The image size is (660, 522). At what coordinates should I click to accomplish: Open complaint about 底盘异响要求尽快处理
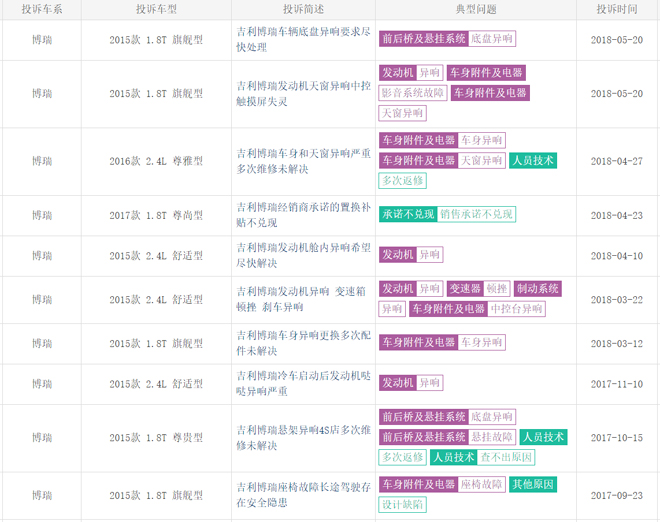[x=303, y=39]
